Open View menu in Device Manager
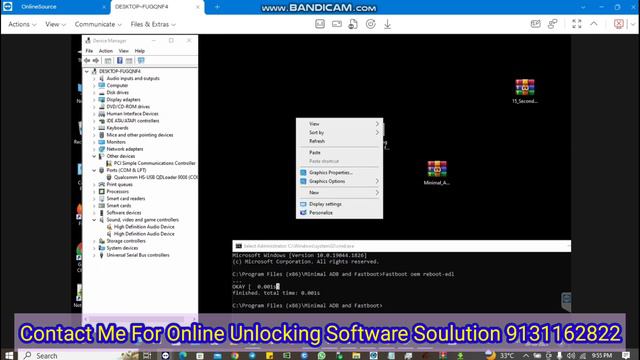This screenshot has height=360, width=640. pyautogui.click(x=123, y=51)
